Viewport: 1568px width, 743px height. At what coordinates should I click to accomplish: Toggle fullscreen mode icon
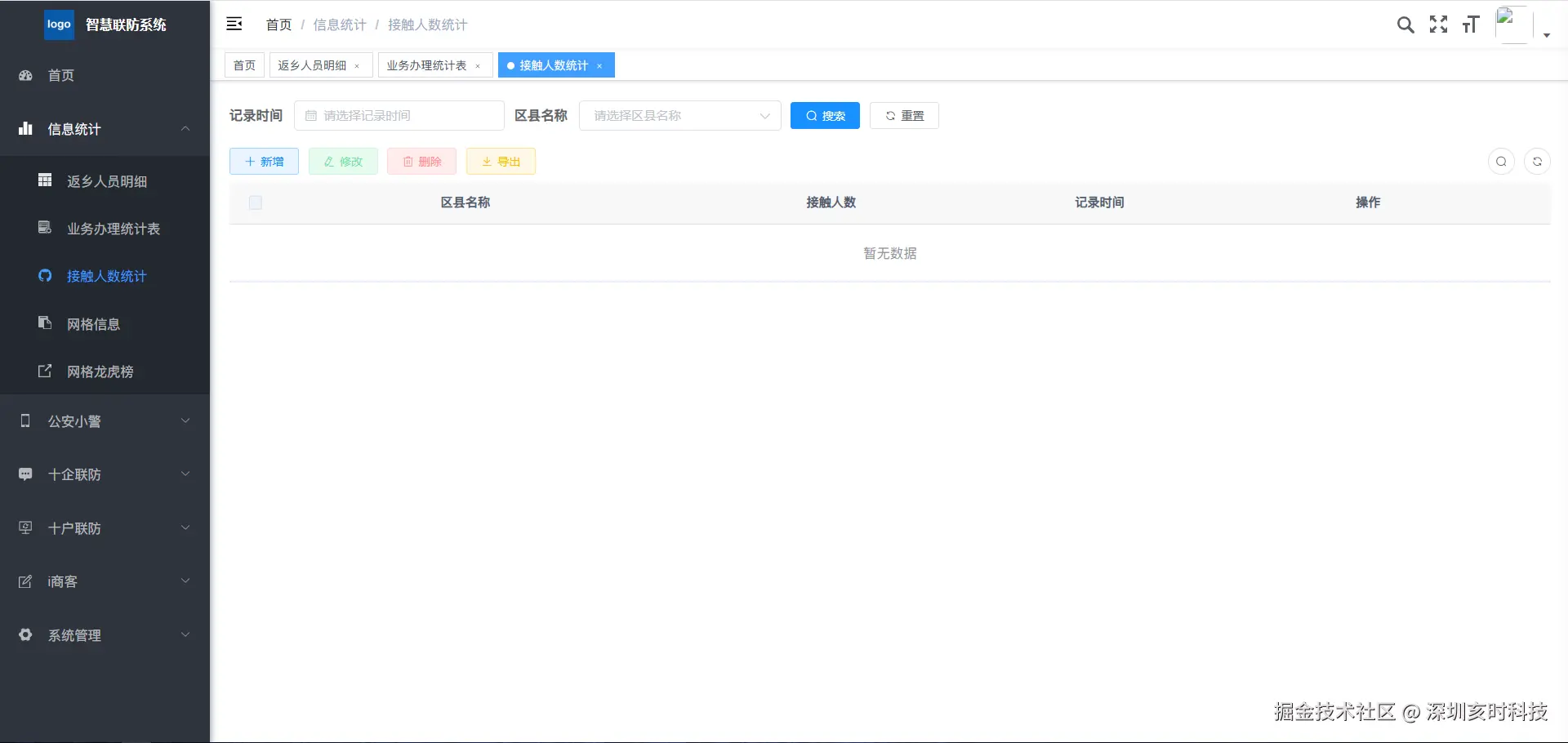coord(1438,24)
